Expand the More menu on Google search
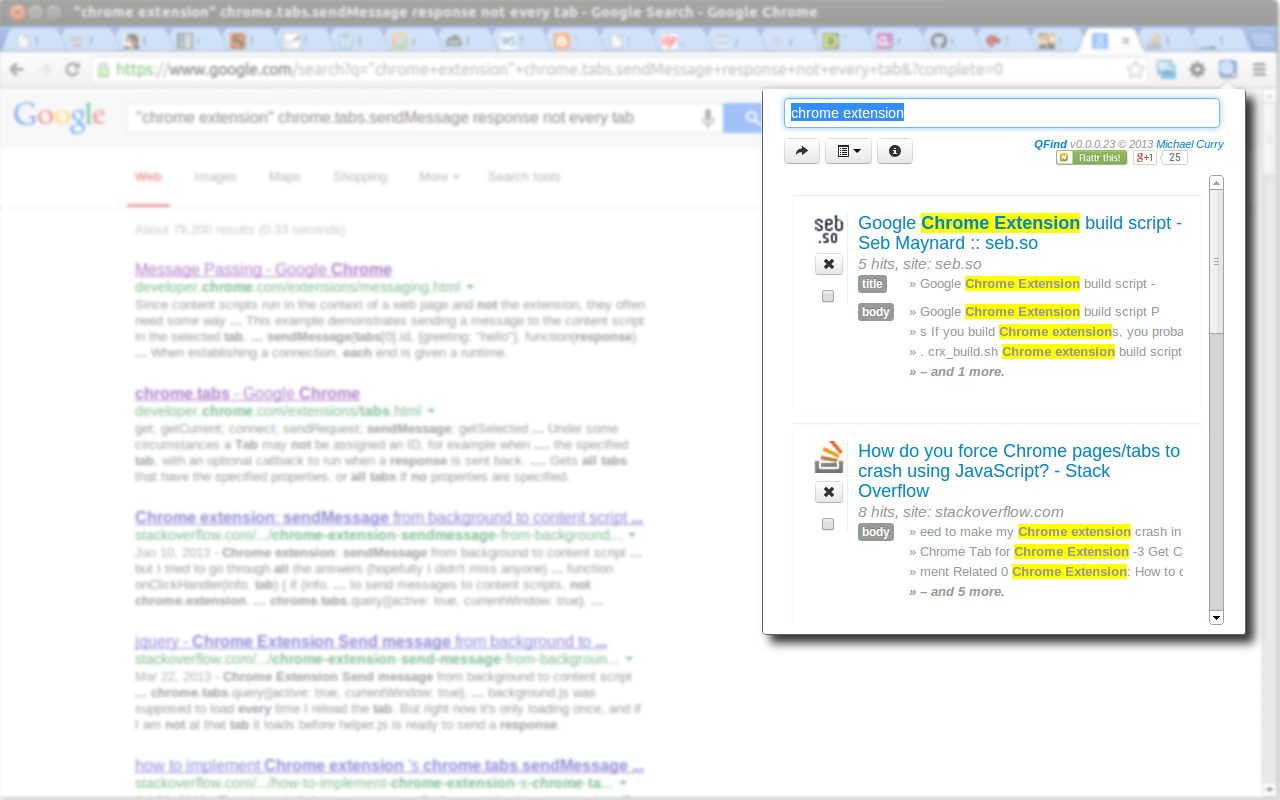This screenshot has width=1280, height=800. (438, 176)
